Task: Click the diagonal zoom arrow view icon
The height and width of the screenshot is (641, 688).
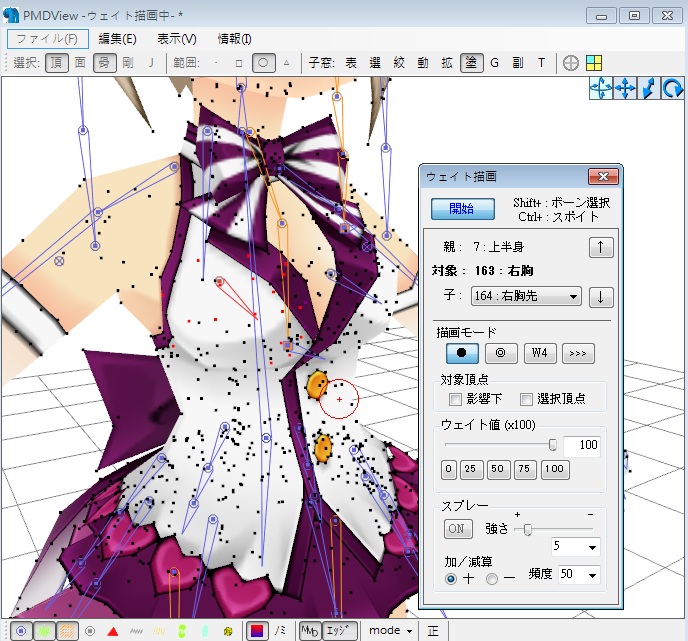Action: coord(648,88)
